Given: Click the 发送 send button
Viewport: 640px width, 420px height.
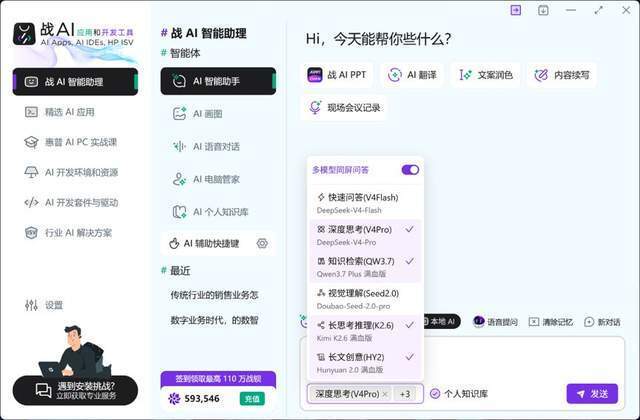Looking at the screenshot, I should pyautogui.click(x=592, y=393).
